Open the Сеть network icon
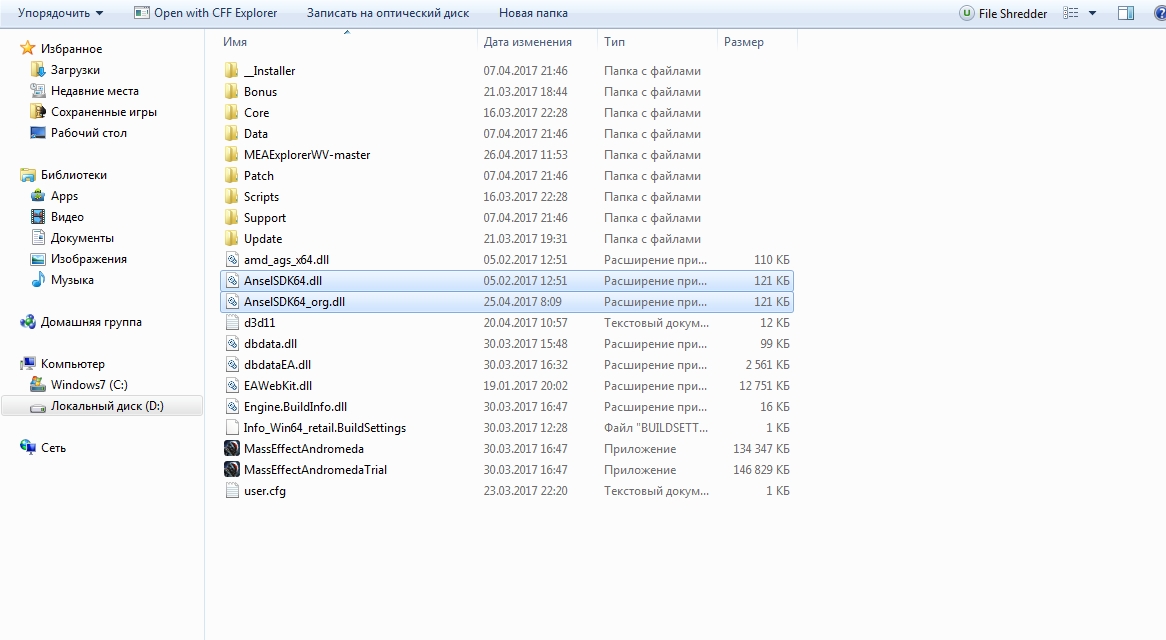This screenshot has height=640, width=1166. click(x=28, y=447)
